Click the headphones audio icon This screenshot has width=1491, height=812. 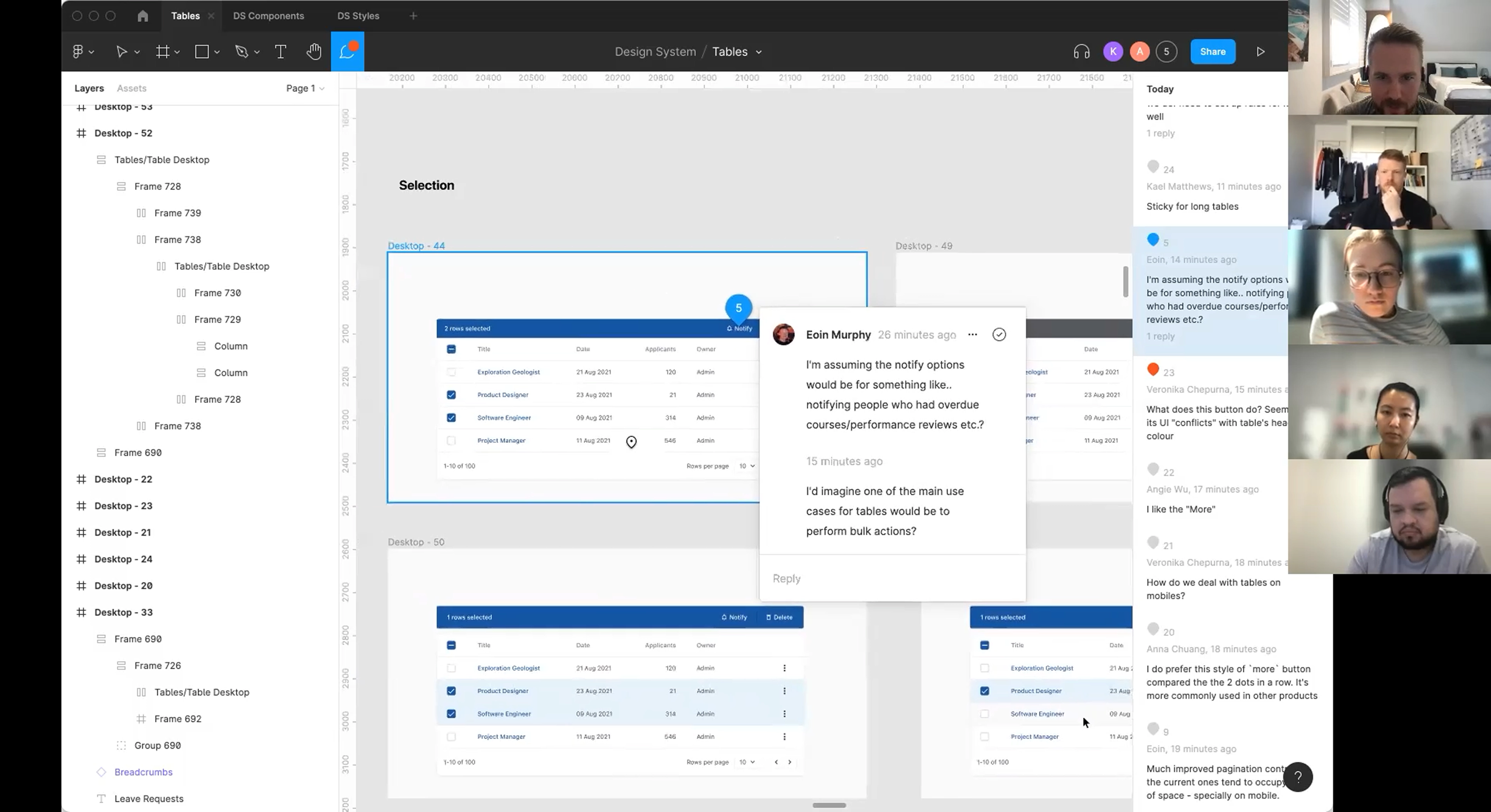click(x=1081, y=52)
